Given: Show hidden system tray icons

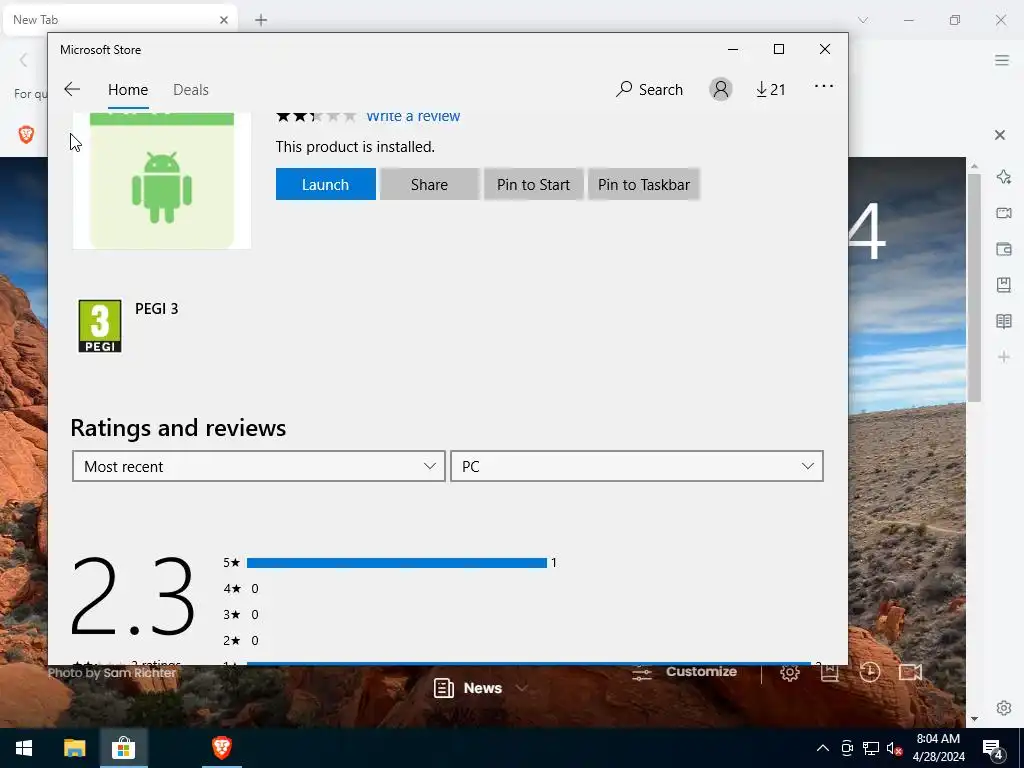Looking at the screenshot, I should [823, 748].
